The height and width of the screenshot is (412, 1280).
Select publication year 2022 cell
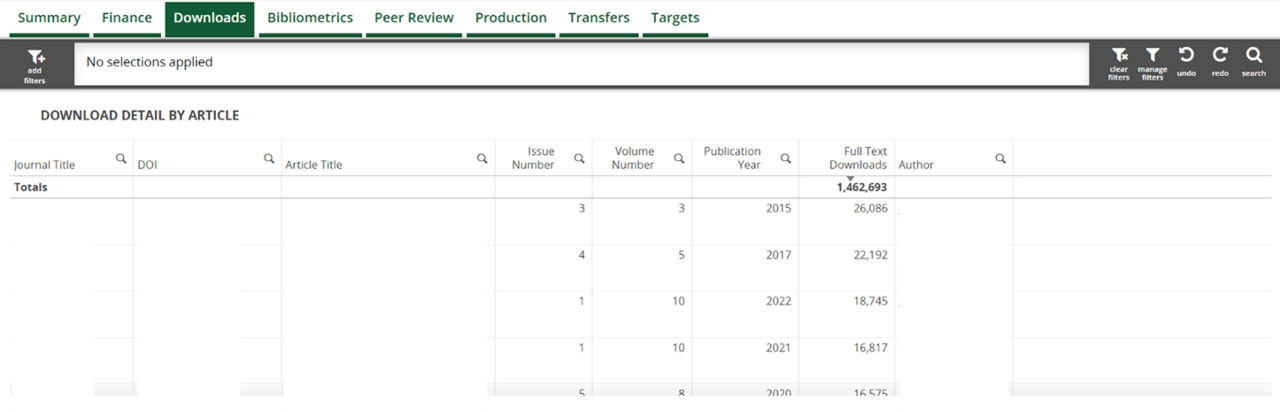[779, 301]
